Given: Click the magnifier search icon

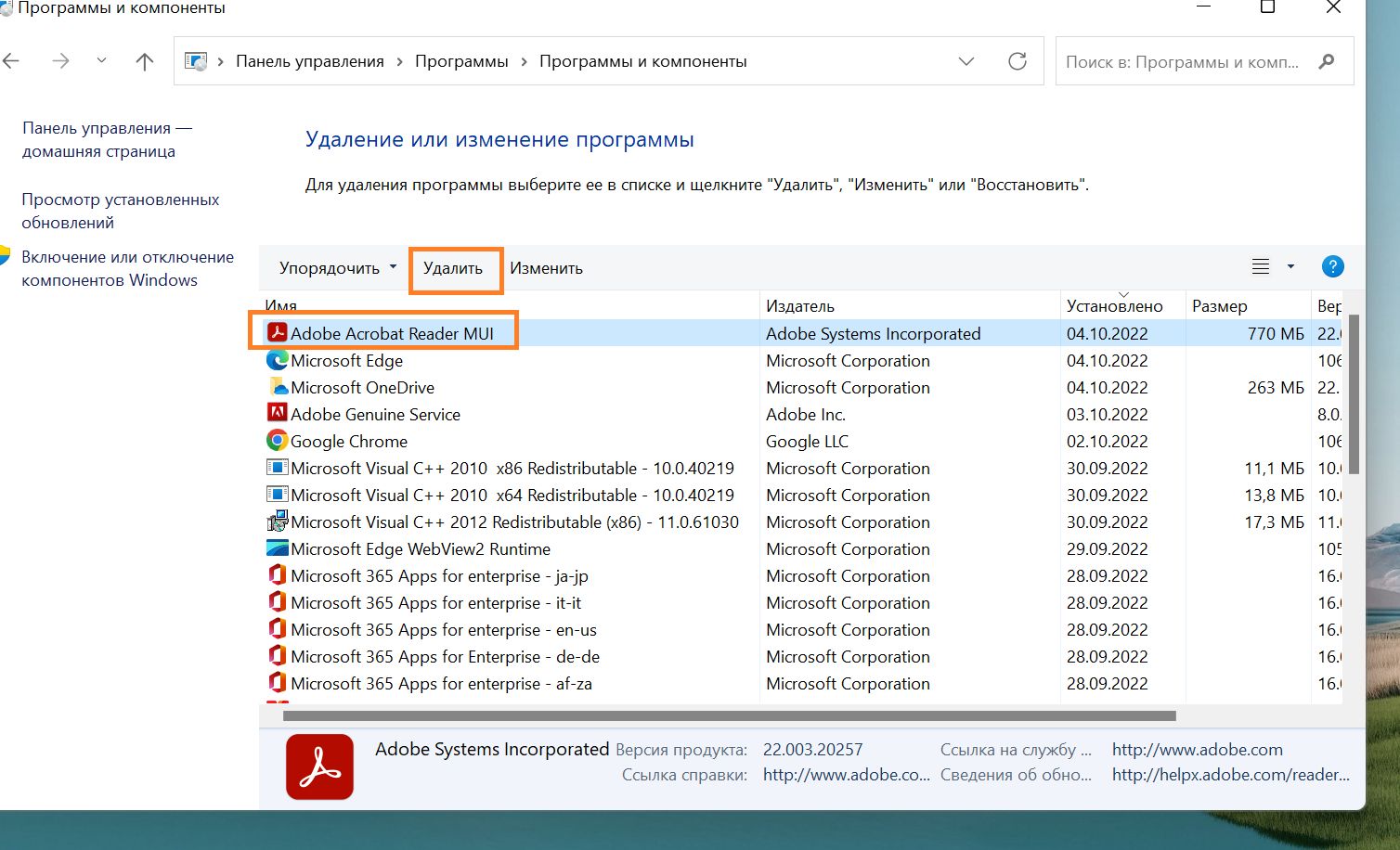Looking at the screenshot, I should pyautogui.click(x=1327, y=61).
